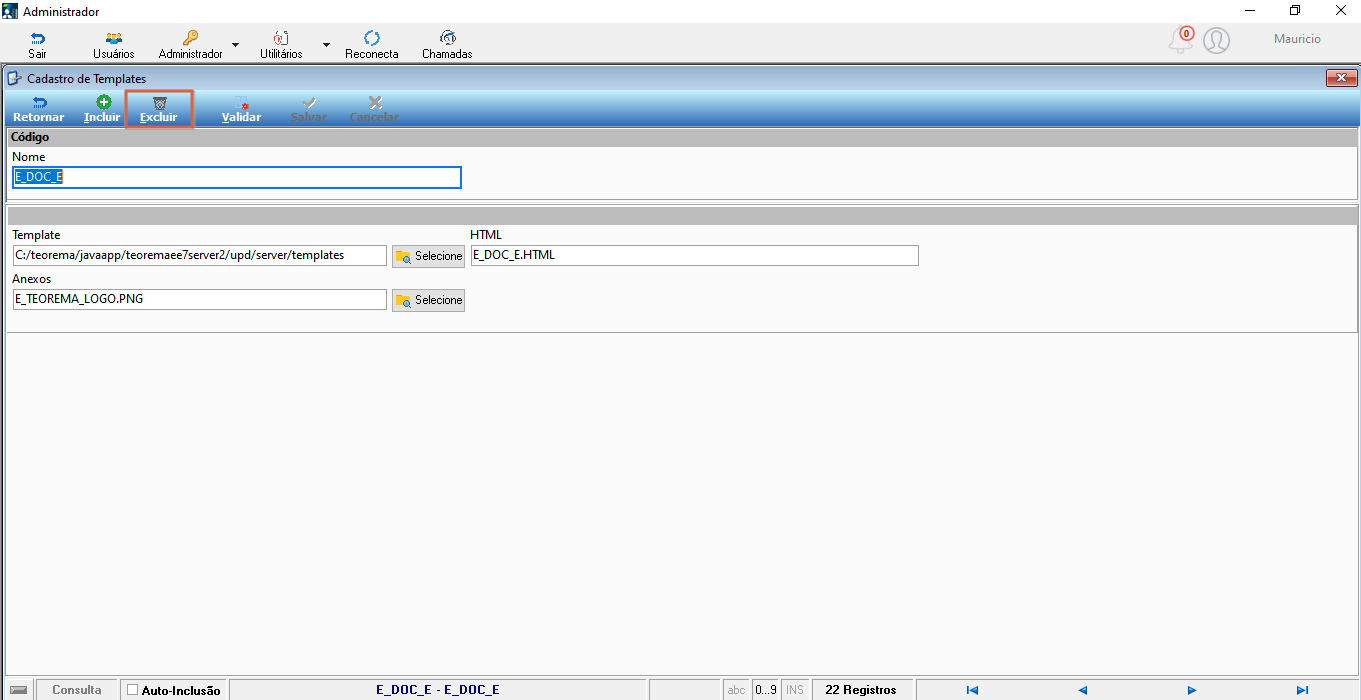Click the Código section header
The height and width of the screenshot is (700, 1361).
point(682,137)
